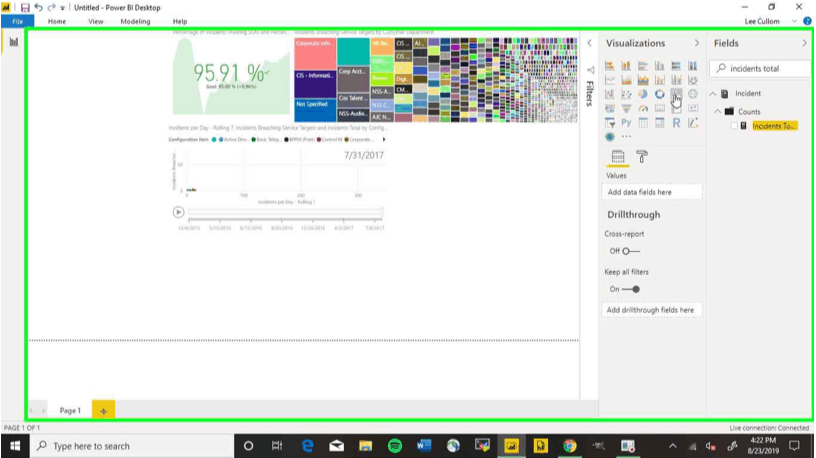Open the Modeling ribbon tab
Screen dimensions: 816x458
135,21
